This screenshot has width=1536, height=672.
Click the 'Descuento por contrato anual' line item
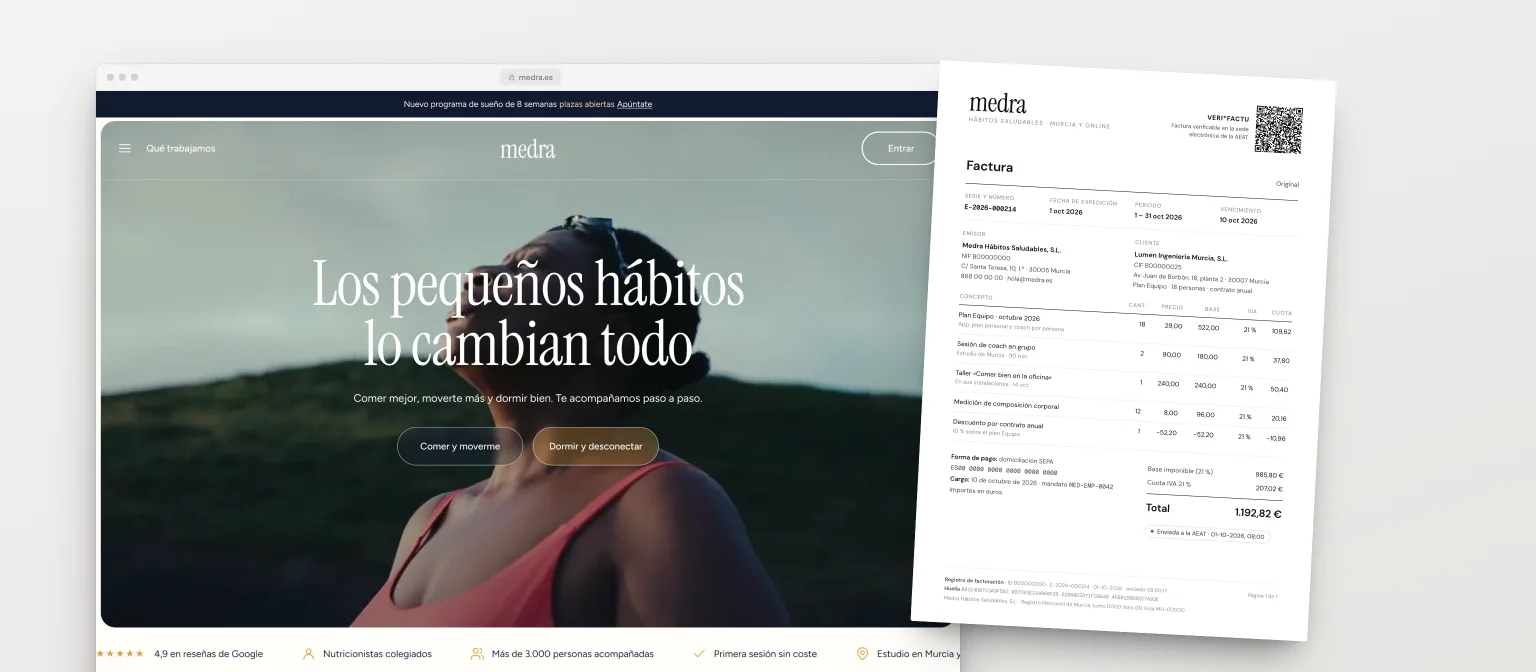pos(998,424)
